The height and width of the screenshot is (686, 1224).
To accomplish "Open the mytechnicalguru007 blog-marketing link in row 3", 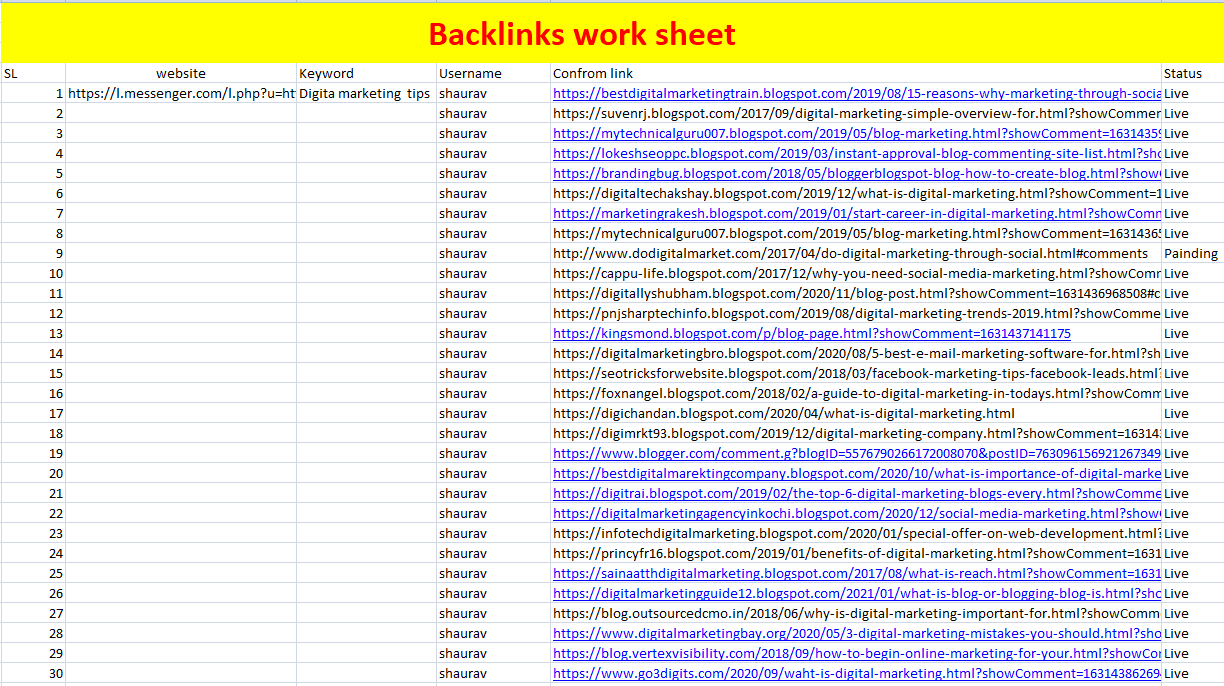I will pos(855,133).
